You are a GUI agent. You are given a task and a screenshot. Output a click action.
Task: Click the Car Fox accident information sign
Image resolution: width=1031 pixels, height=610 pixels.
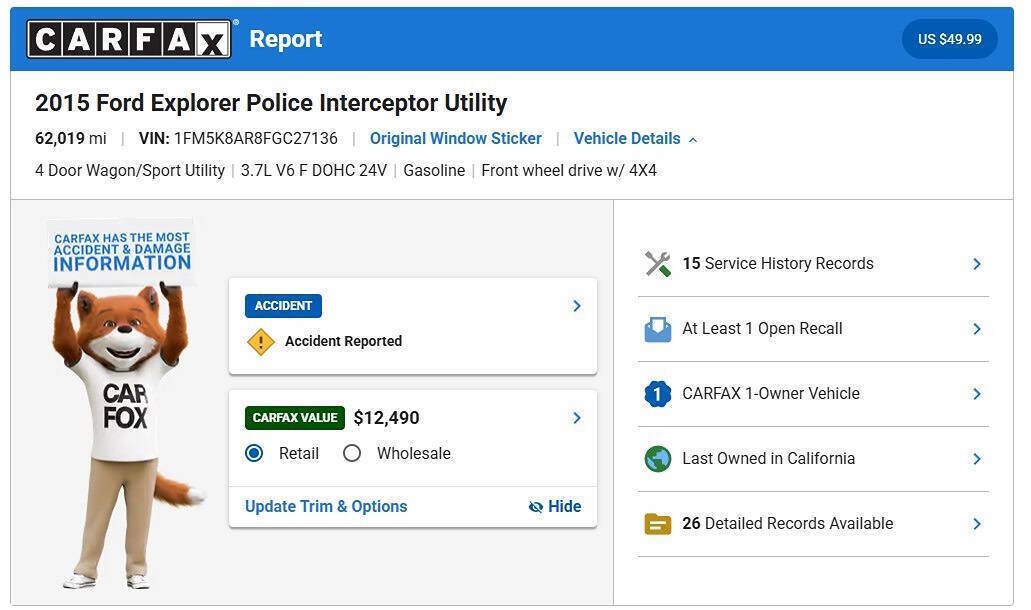coord(122,253)
